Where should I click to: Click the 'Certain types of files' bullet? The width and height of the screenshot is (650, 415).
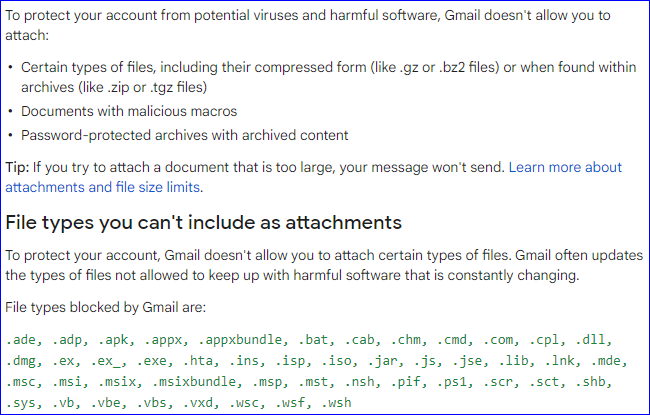(x=328, y=77)
